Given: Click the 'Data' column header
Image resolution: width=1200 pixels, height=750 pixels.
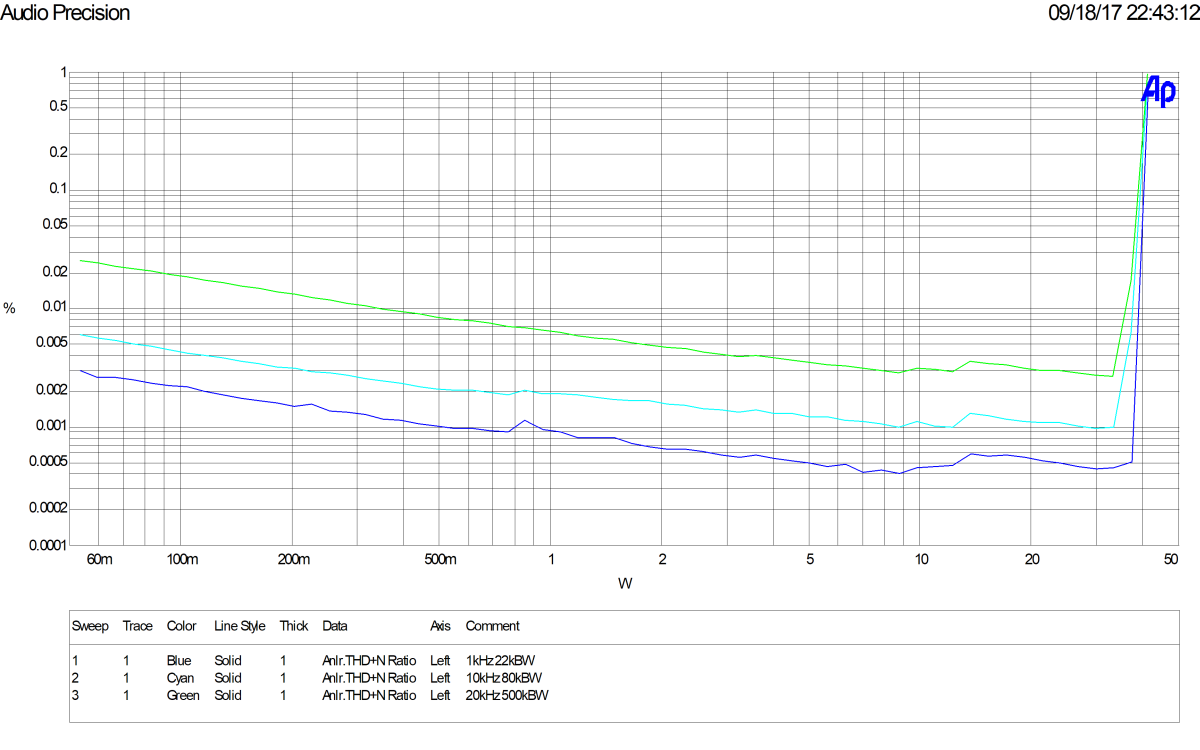Looking at the screenshot, I should click(x=334, y=626).
